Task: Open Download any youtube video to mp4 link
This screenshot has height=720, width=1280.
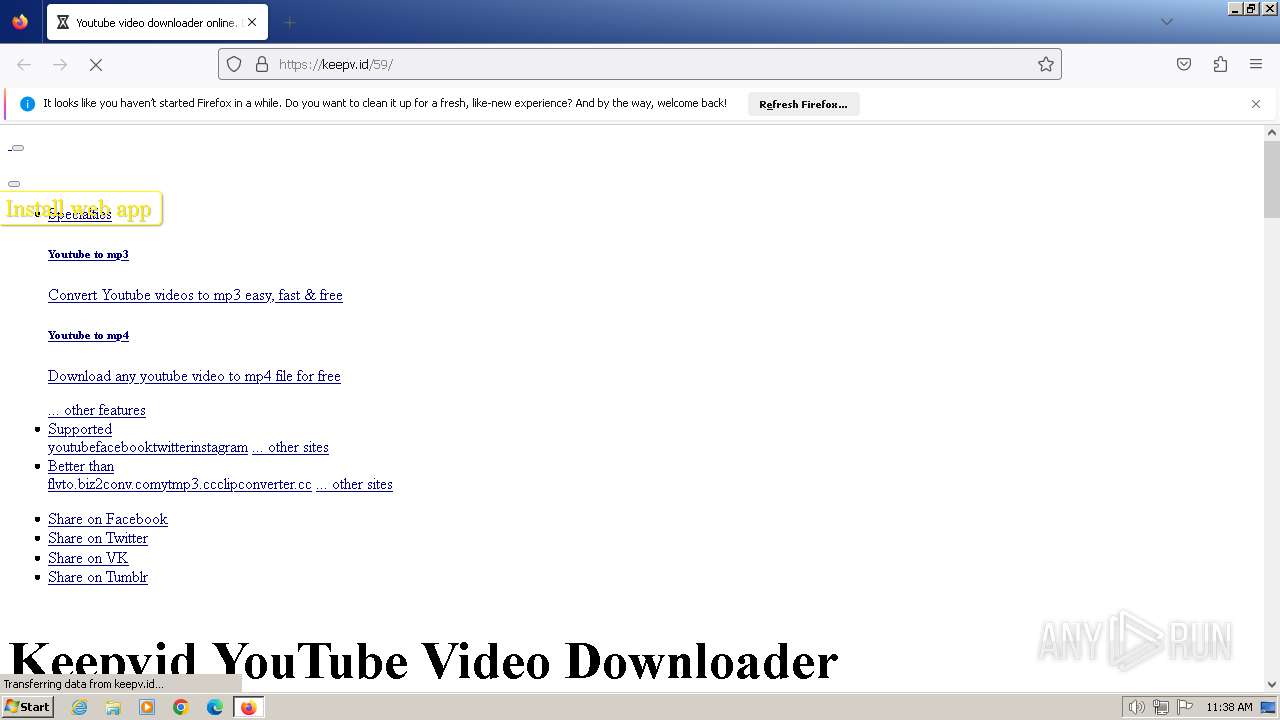Action: [x=194, y=376]
